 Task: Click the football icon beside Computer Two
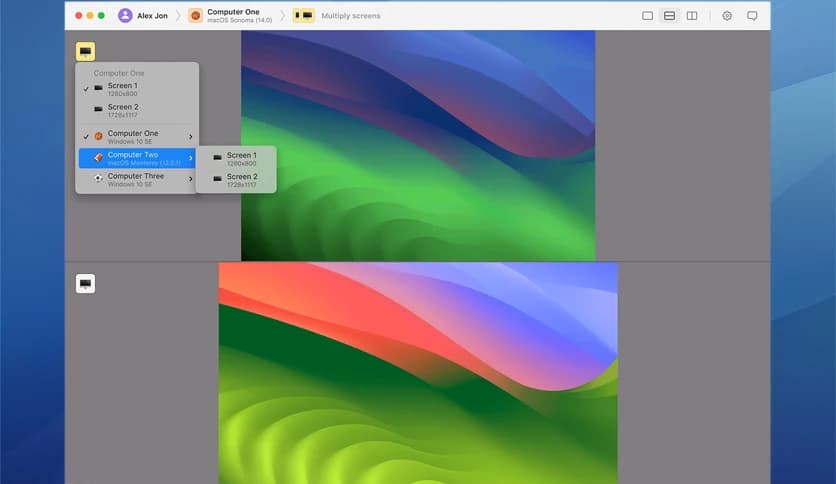coord(99,158)
